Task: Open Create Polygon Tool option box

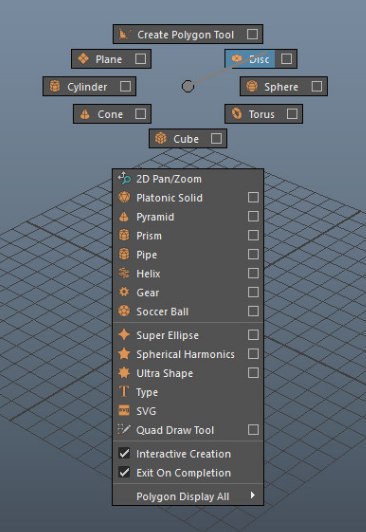Action: point(252,34)
